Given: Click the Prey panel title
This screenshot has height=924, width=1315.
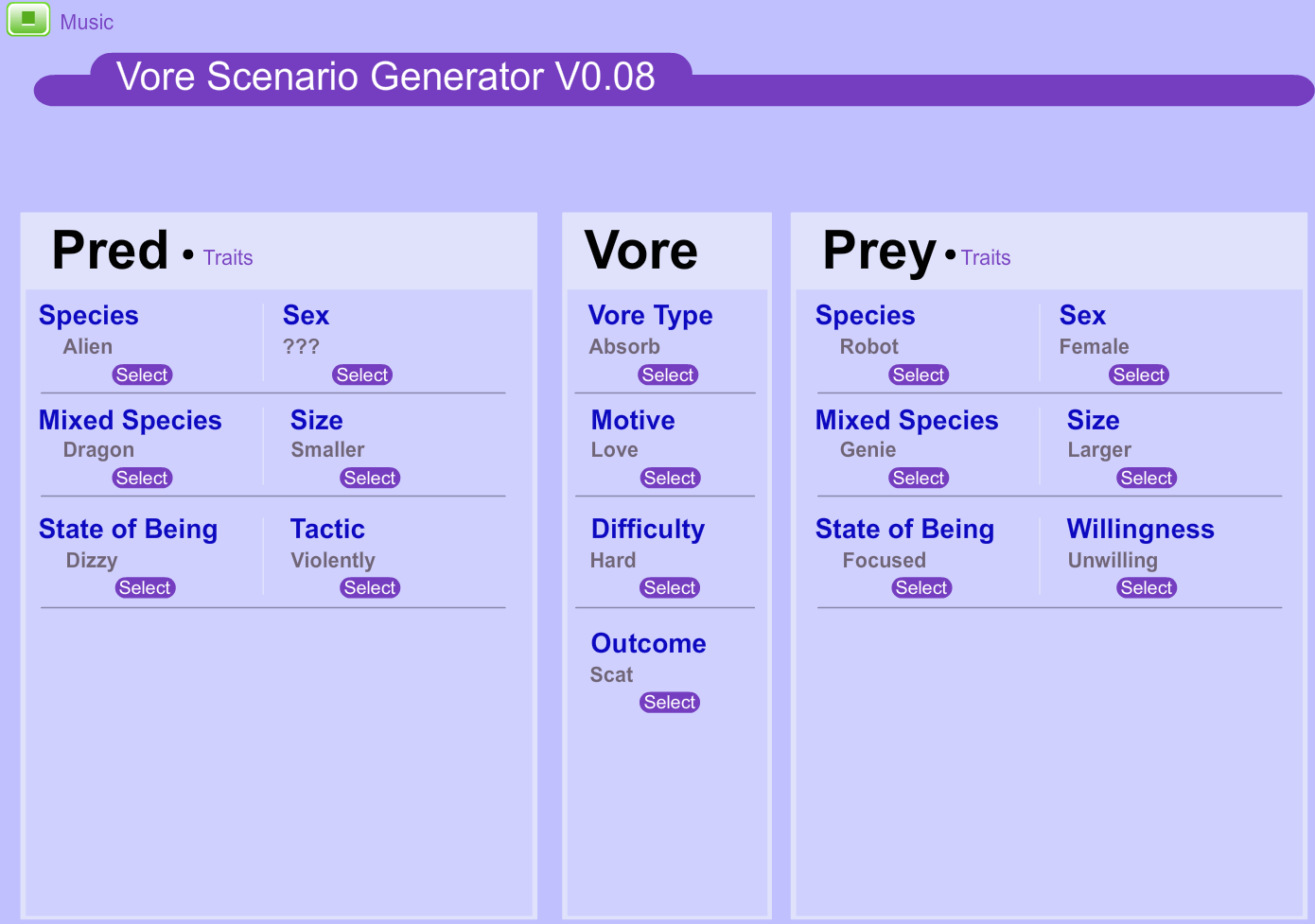Looking at the screenshot, I should [x=879, y=253].
